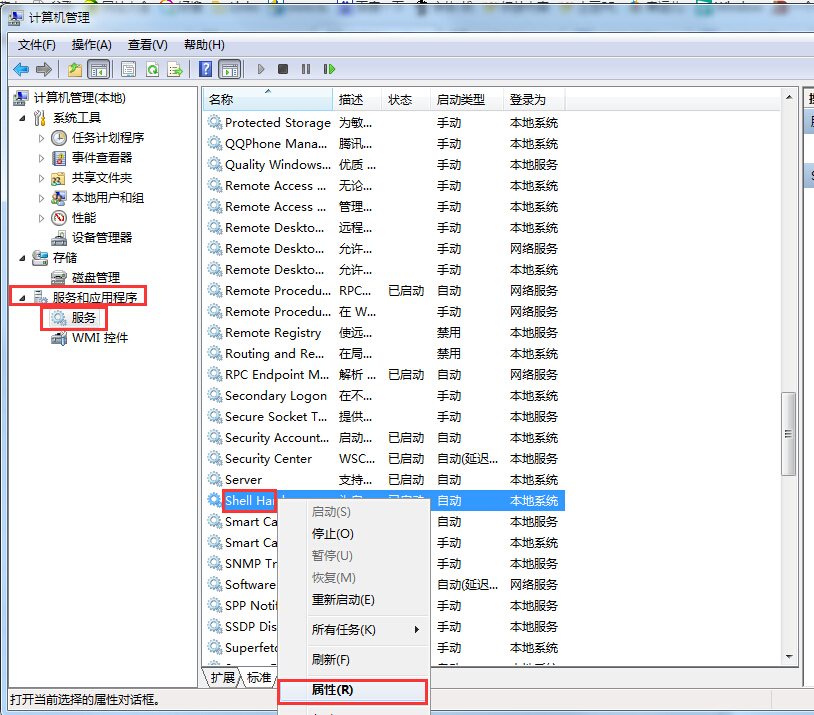Sort by the 描述 column header
814x715 pixels.
tap(358, 100)
